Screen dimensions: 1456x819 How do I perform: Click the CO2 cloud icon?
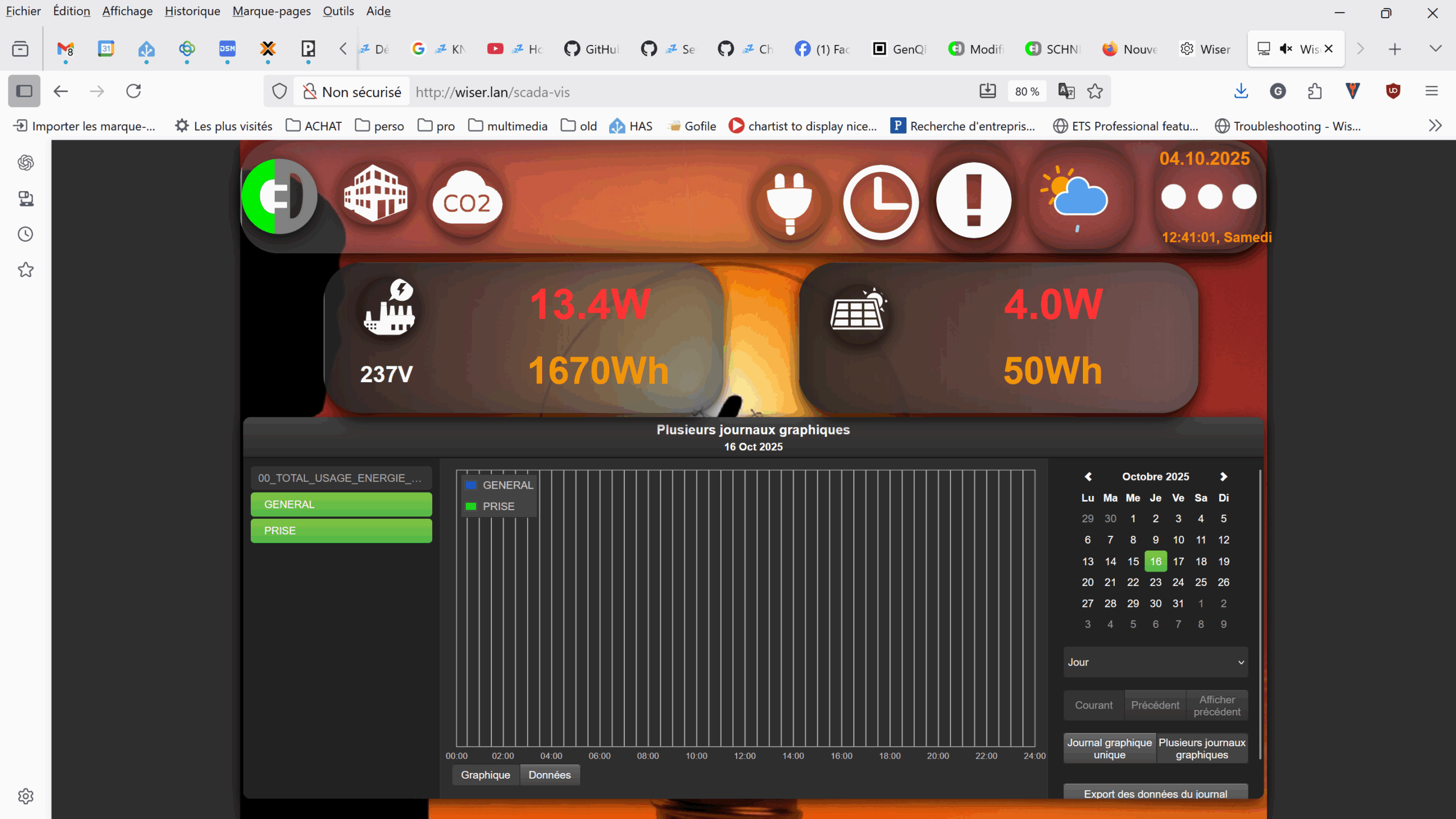pyautogui.click(x=466, y=200)
